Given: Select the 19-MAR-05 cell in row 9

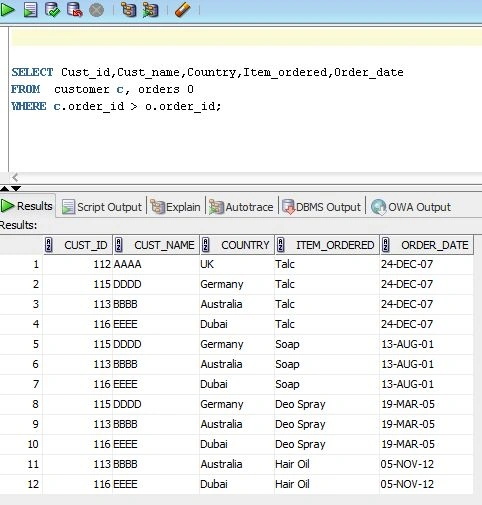Looking at the screenshot, I should point(426,424).
